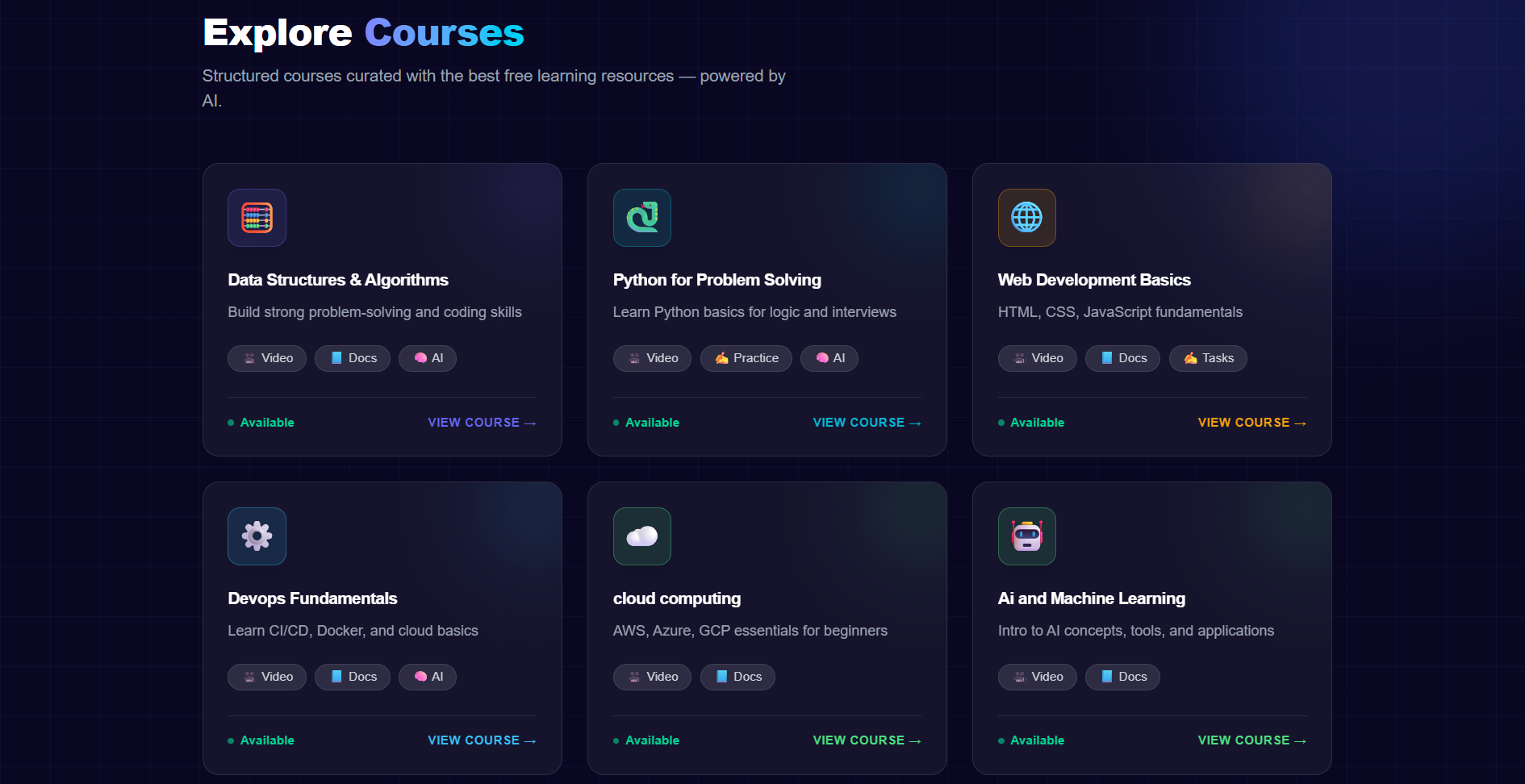Click the robot icon on Ai and Machine Learning
This screenshot has height=784, width=1525.
[x=1026, y=536]
